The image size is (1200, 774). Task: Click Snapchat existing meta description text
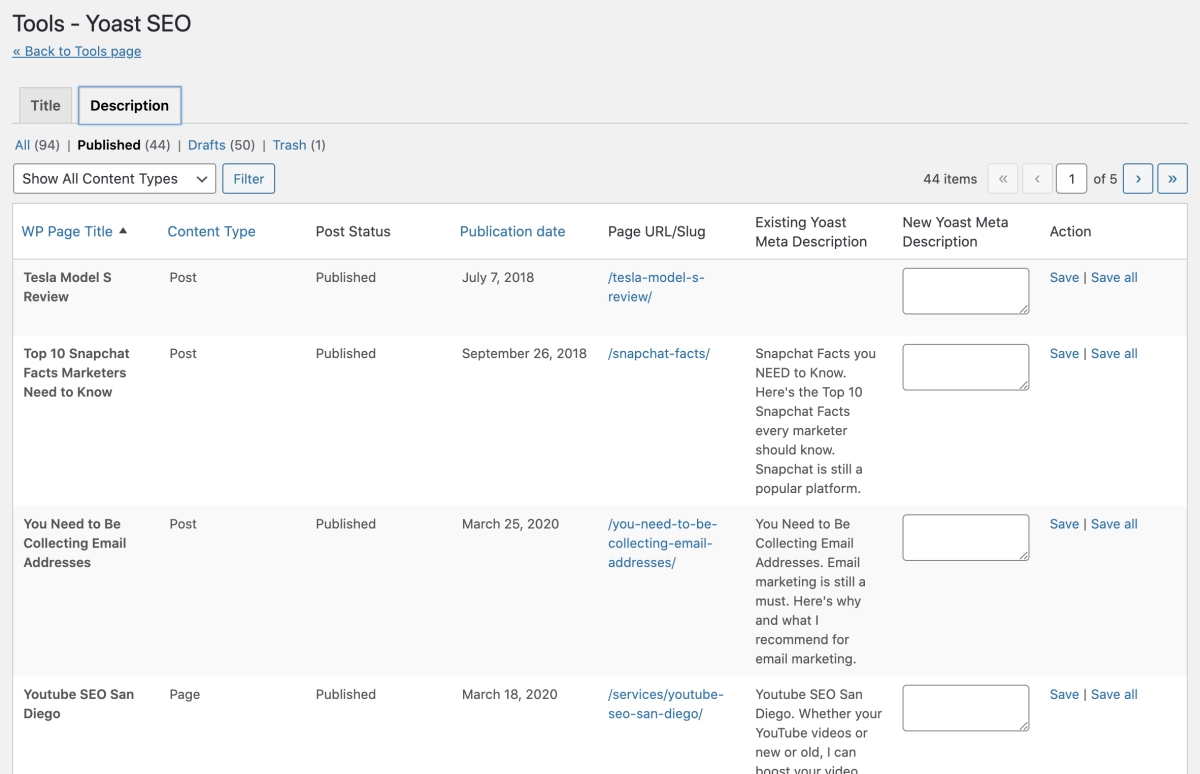point(816,421)
